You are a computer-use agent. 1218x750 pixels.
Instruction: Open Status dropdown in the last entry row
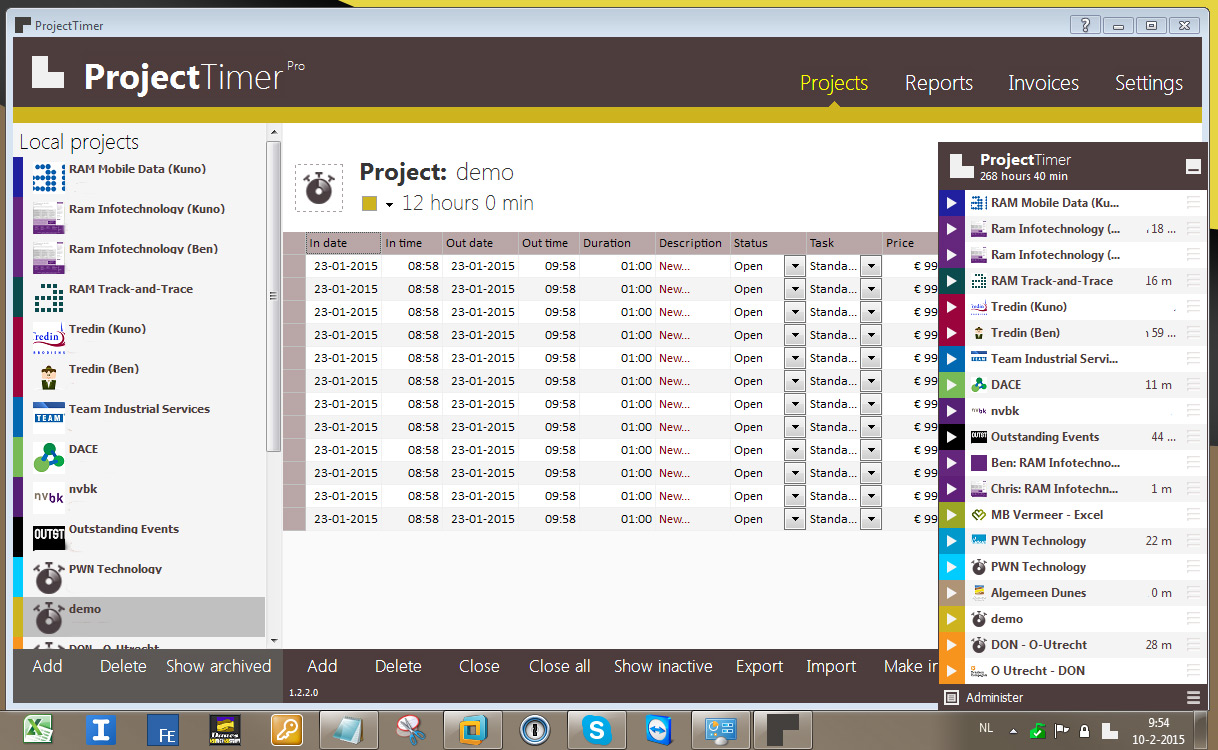(x=794, y=519)
